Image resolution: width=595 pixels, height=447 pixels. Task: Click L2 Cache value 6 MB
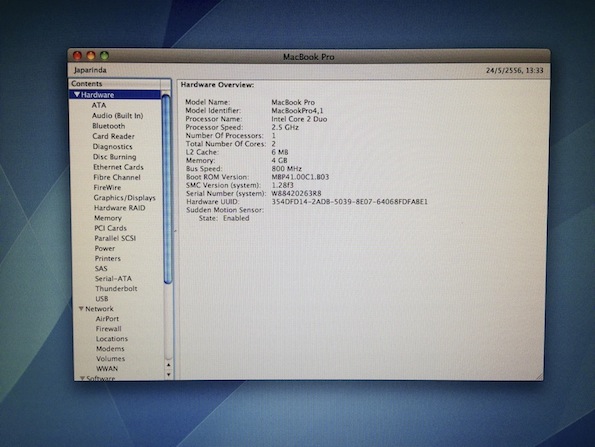280,152
